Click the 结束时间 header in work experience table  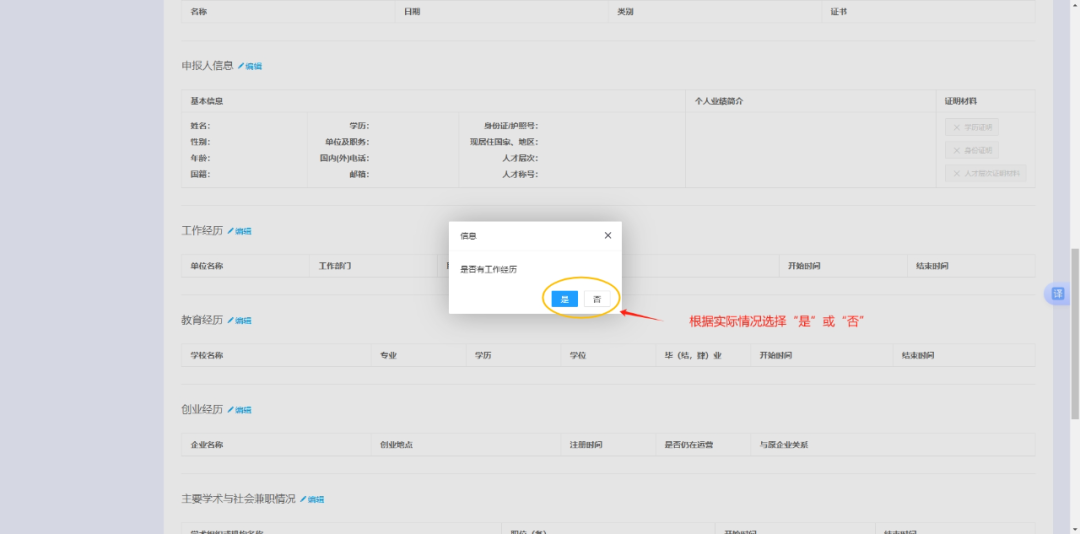coord(932,266)
